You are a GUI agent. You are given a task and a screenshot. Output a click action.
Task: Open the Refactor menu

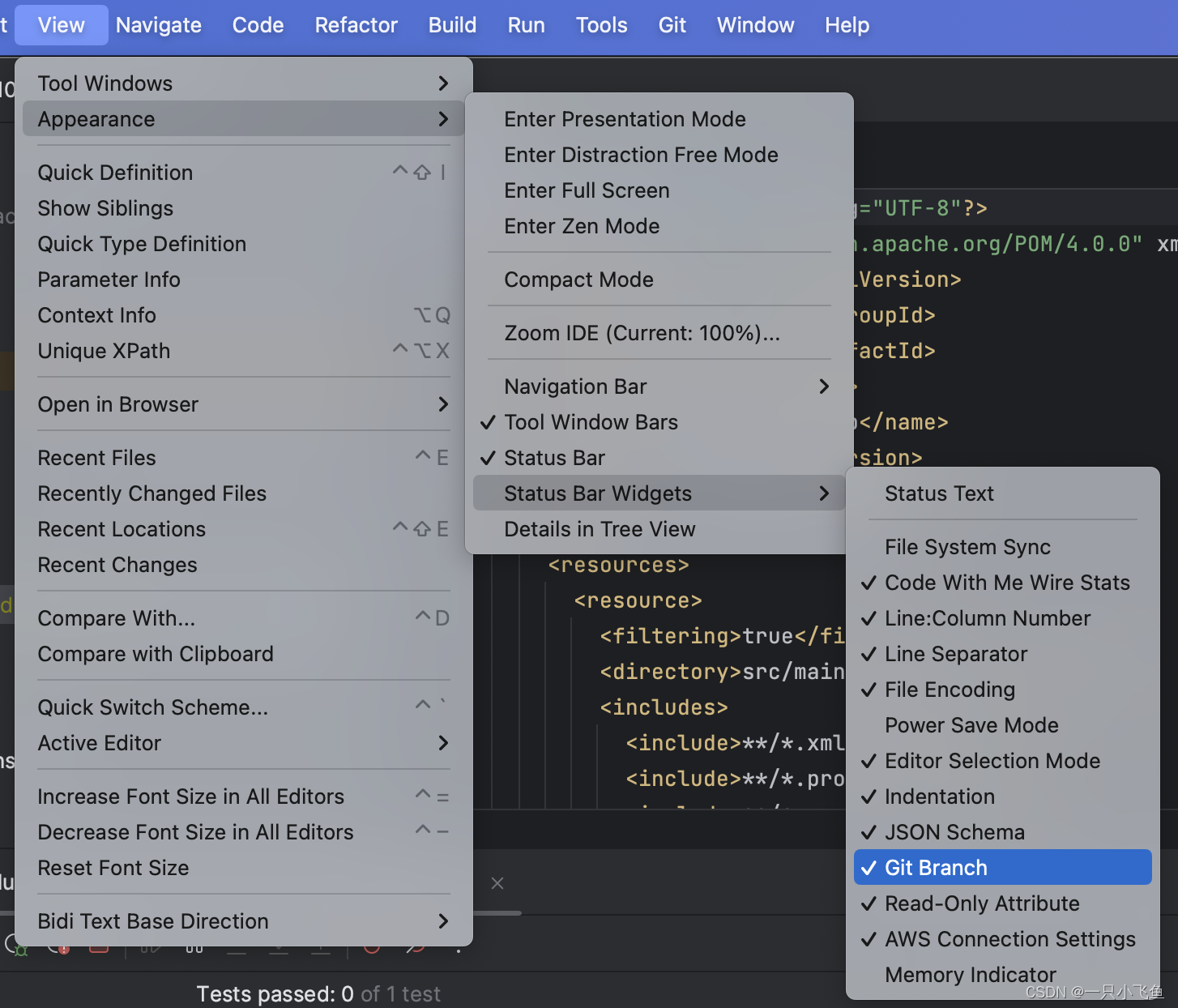point(356,25)
